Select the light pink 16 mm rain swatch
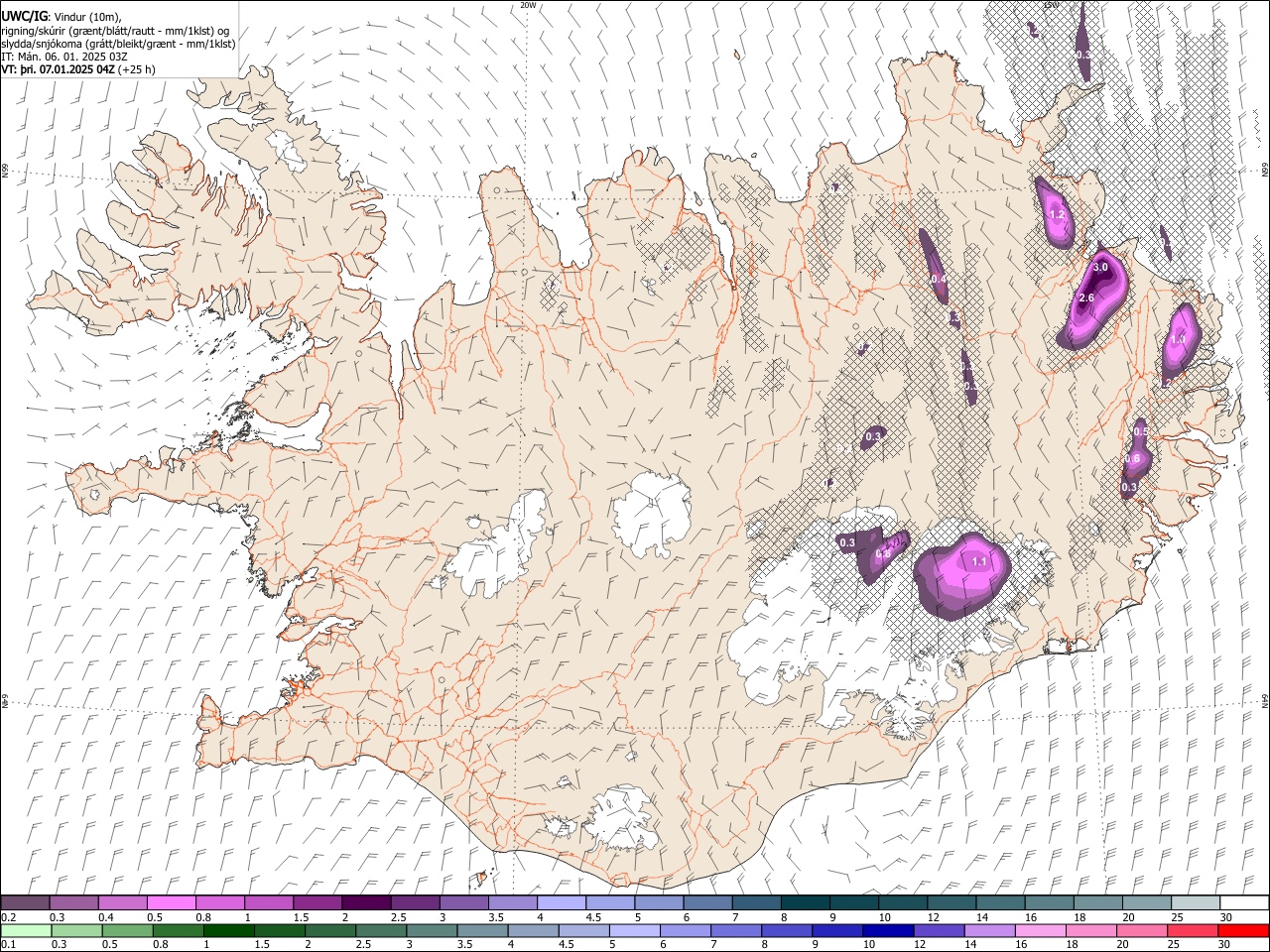 (x=1041, y=930)
